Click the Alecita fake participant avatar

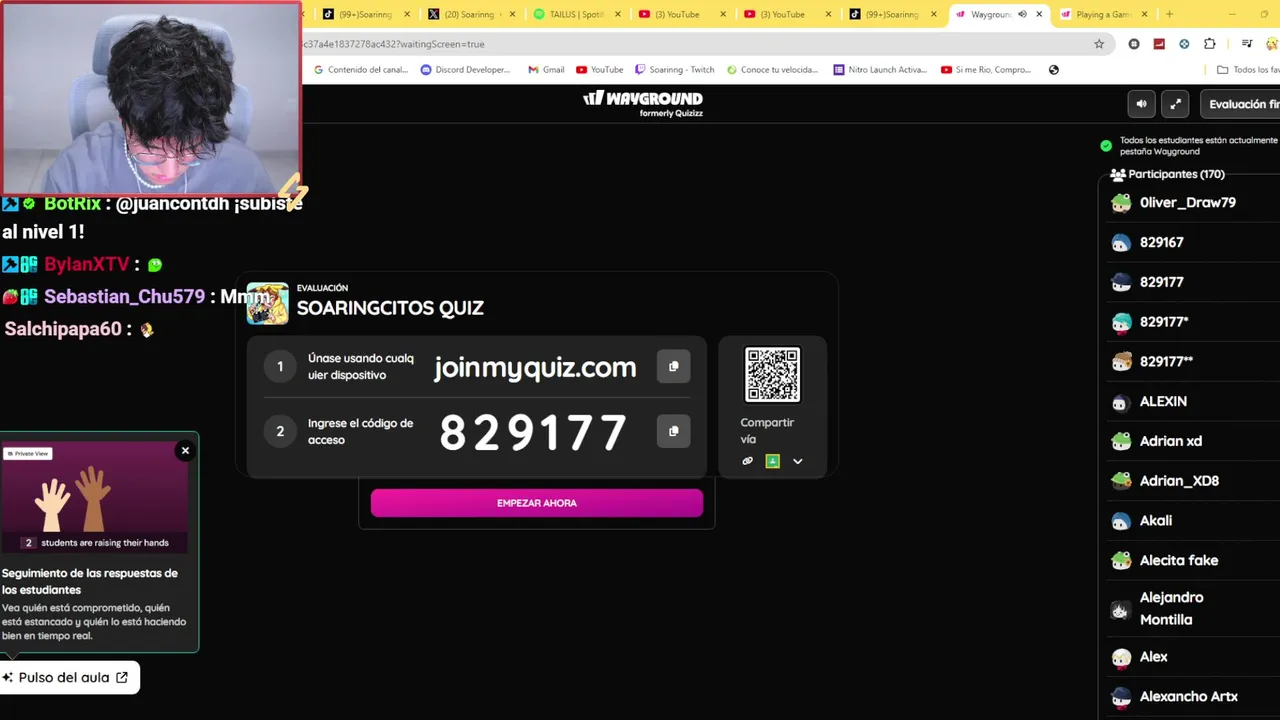[1121, 561]
